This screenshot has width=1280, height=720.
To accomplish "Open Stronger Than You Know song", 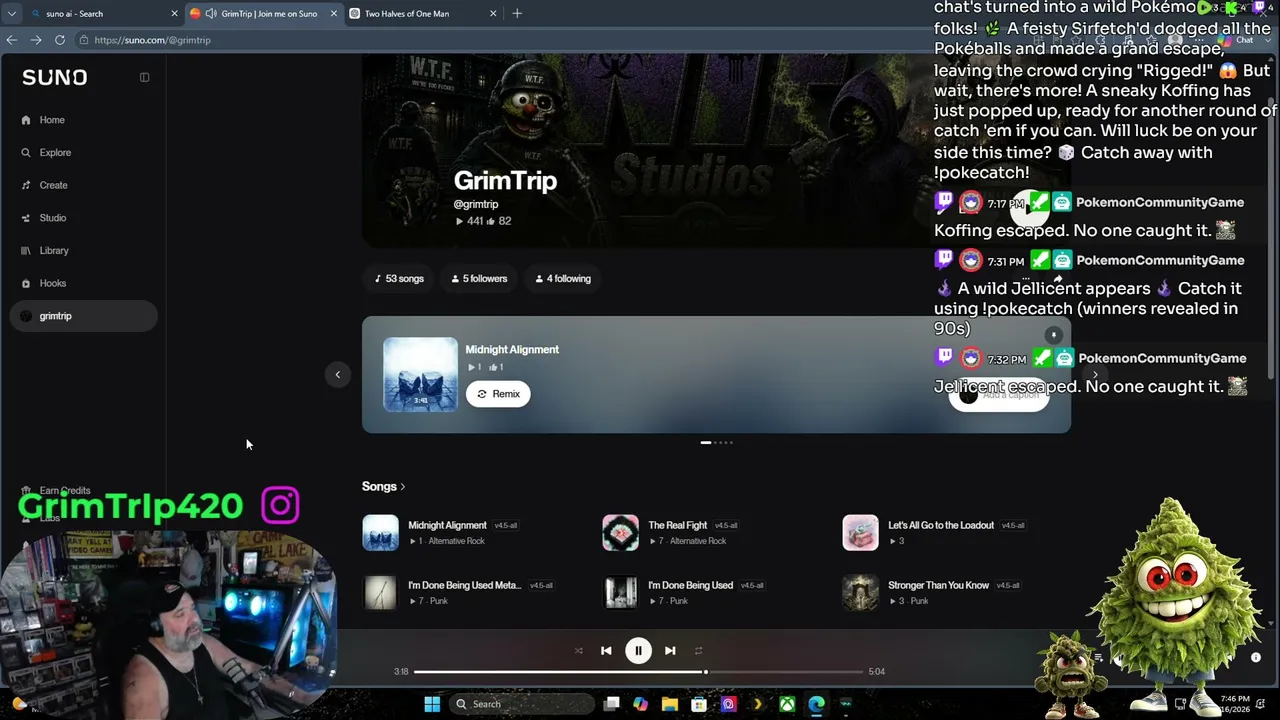I will click(938, 586).
